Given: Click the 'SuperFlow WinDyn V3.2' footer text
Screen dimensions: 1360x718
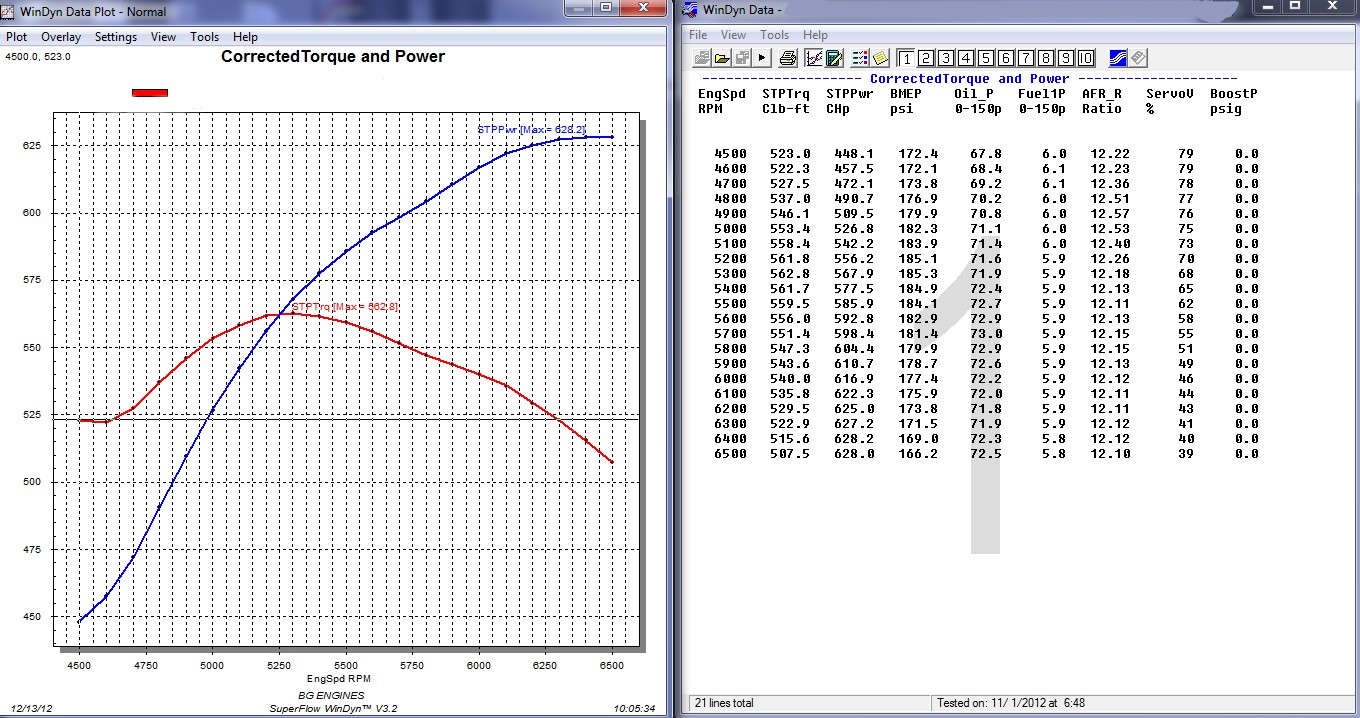Looking at the screenshot, I should click(332, 709).
